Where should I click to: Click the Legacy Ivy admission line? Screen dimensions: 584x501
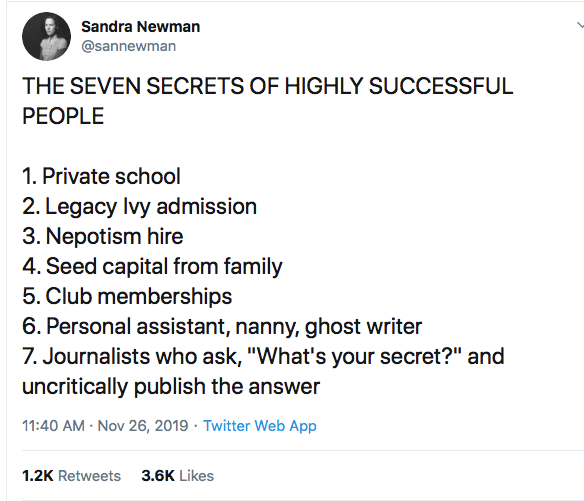pyautogui.click(x=139, y=207)
